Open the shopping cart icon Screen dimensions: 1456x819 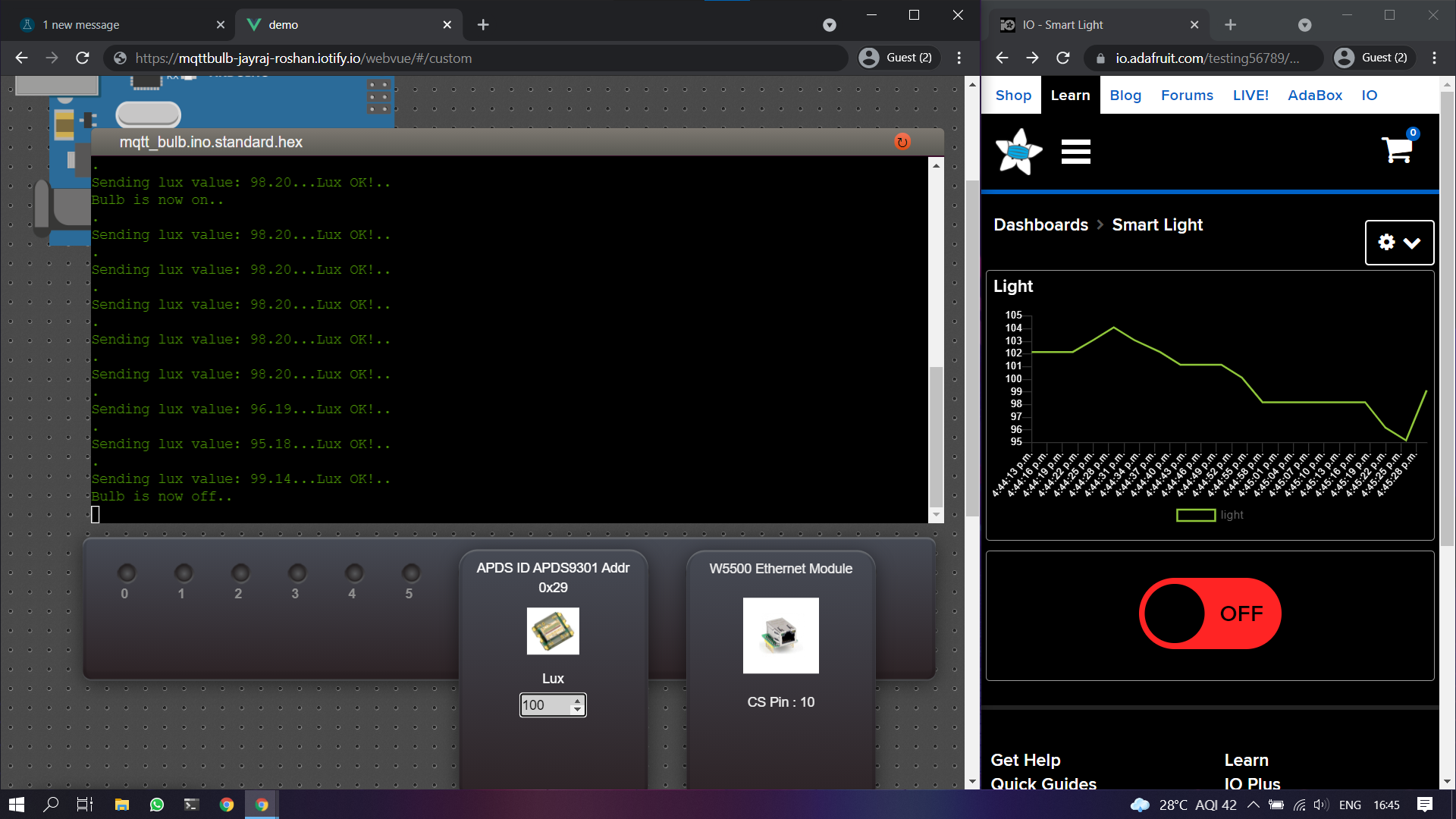click(x=1398, y=149)
